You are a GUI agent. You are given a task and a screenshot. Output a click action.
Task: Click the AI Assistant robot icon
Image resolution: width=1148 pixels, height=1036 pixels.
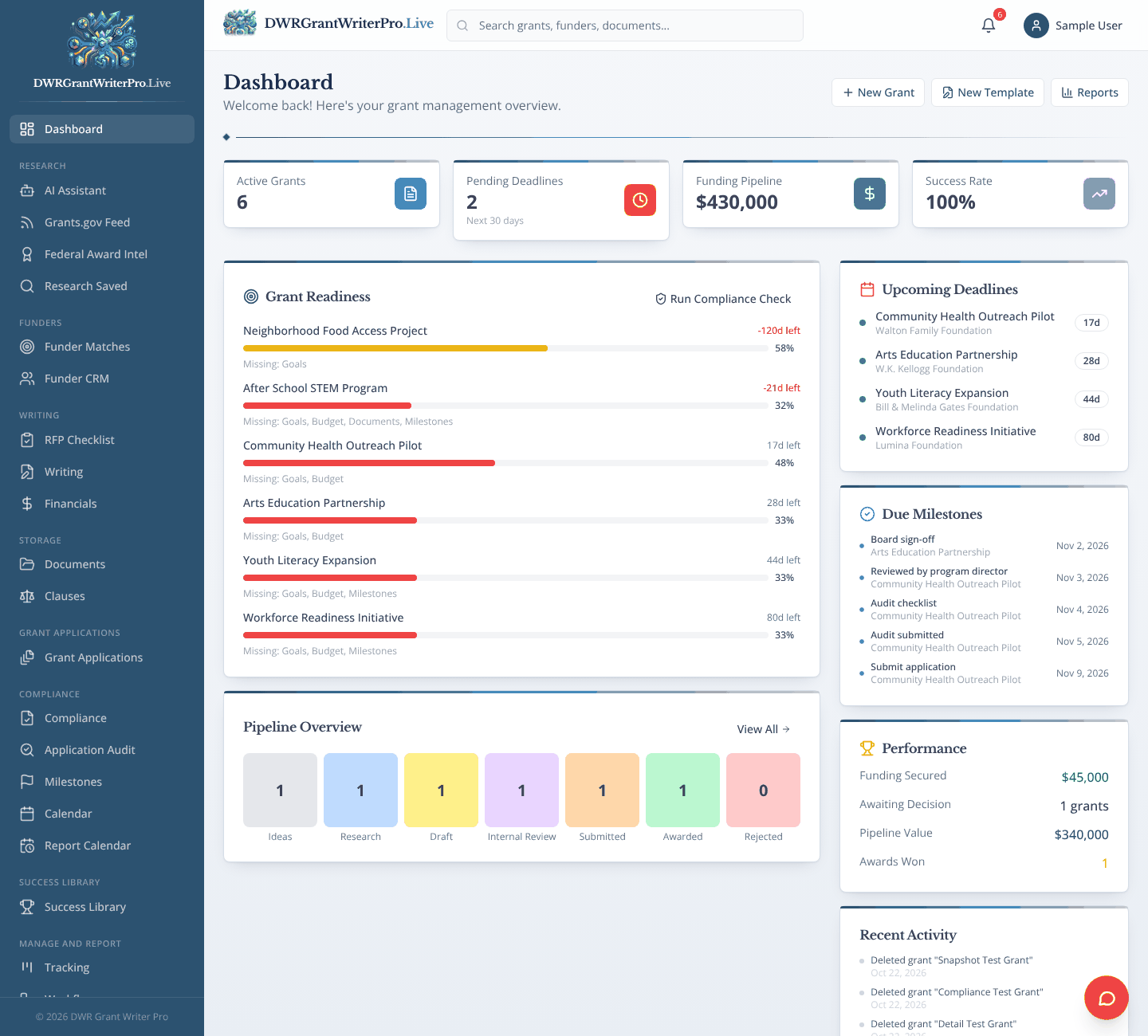point(27,190)
